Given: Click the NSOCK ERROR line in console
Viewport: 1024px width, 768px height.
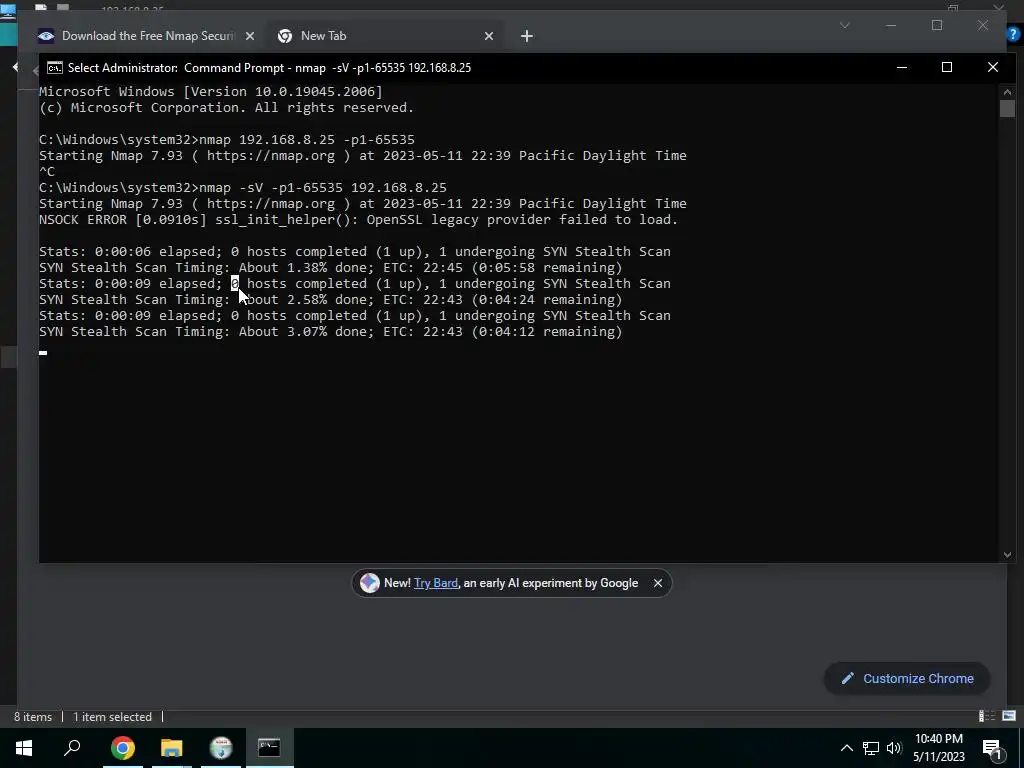Looking at the screenshot, I should [359, 220].
